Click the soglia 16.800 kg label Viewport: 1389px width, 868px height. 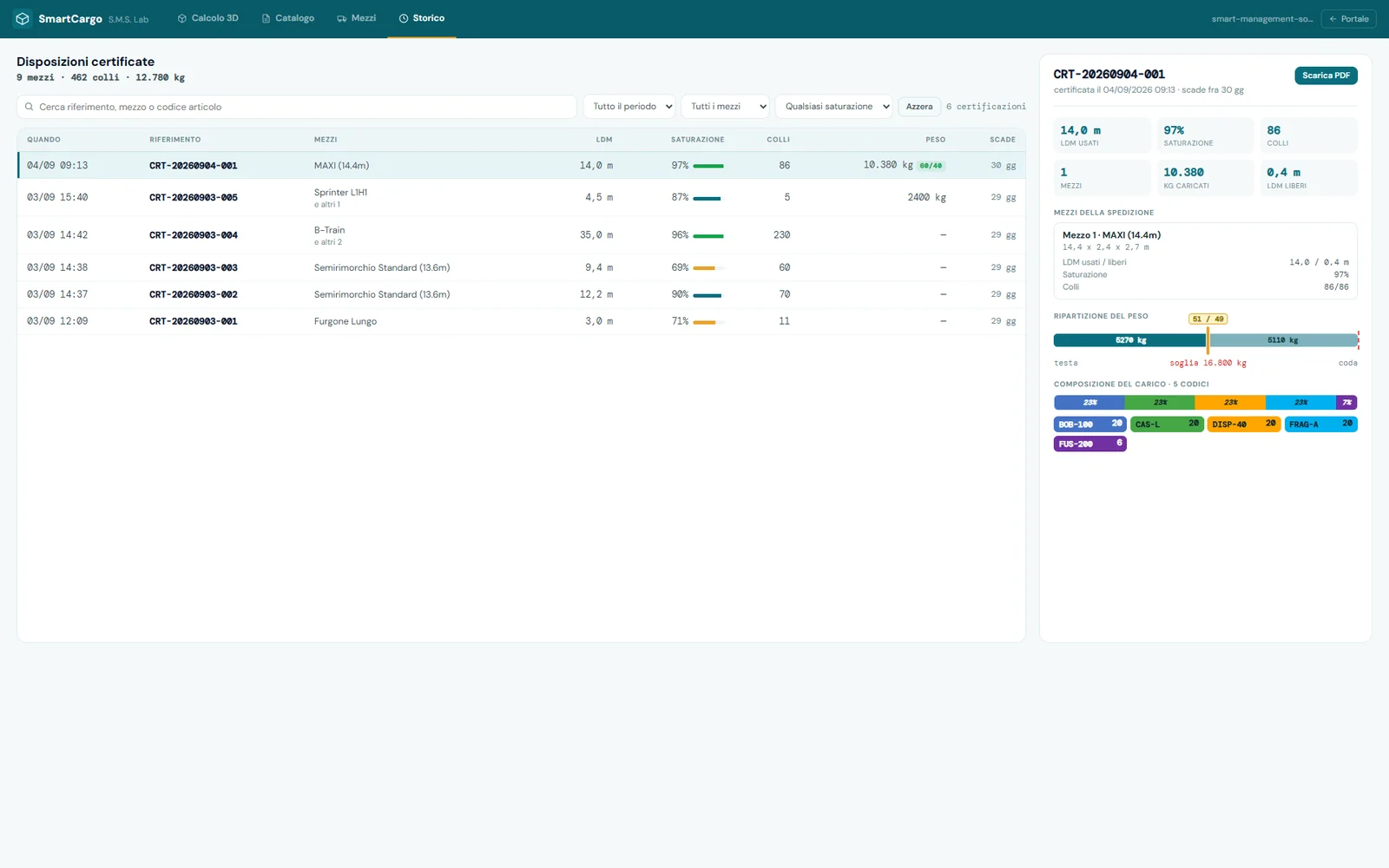pyautogui.click(x=1208, y=364)
